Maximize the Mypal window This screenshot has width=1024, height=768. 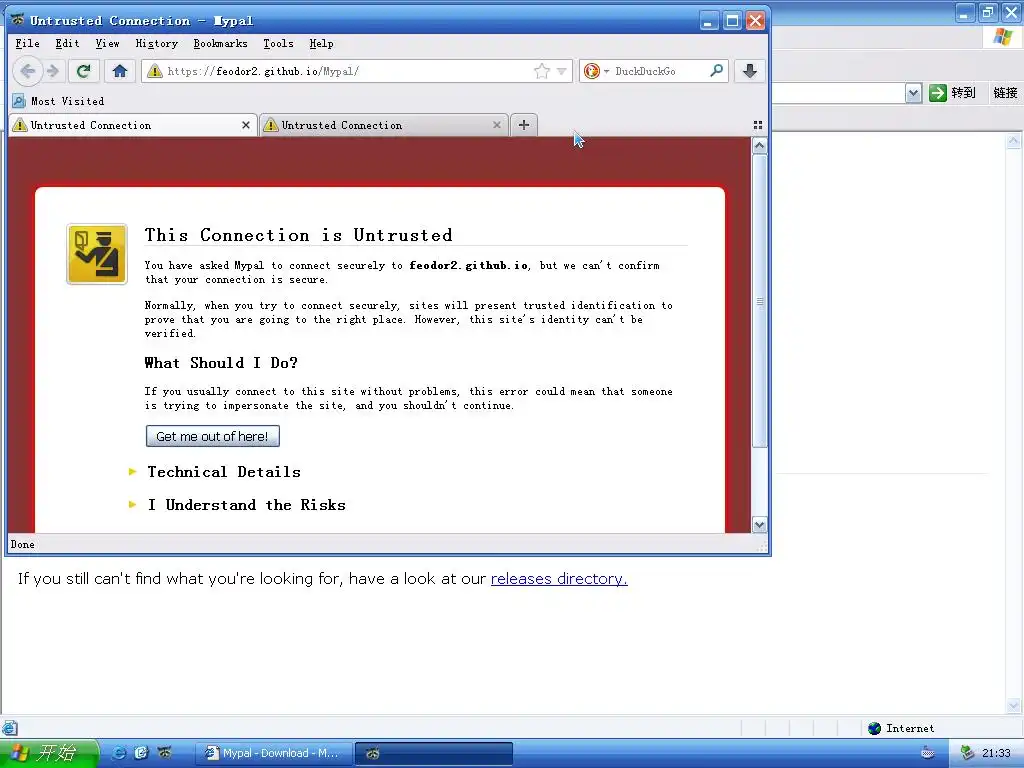coord(733,21)
